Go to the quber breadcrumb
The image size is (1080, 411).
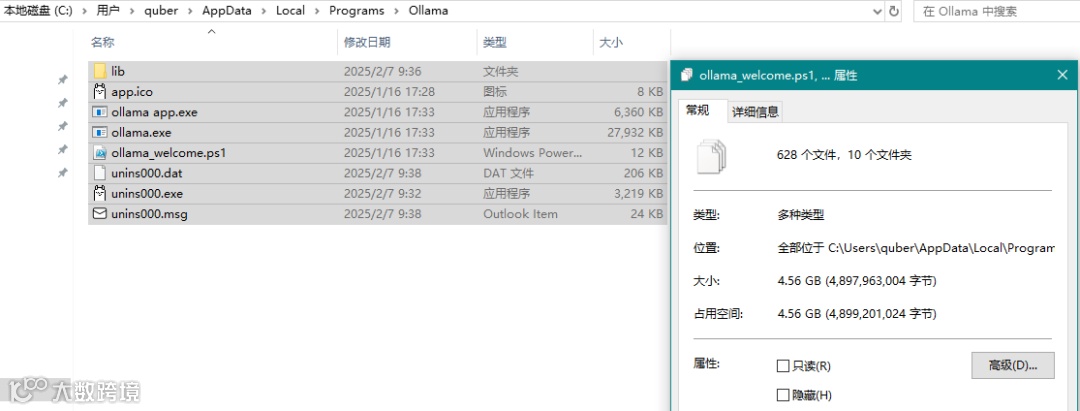160,11
